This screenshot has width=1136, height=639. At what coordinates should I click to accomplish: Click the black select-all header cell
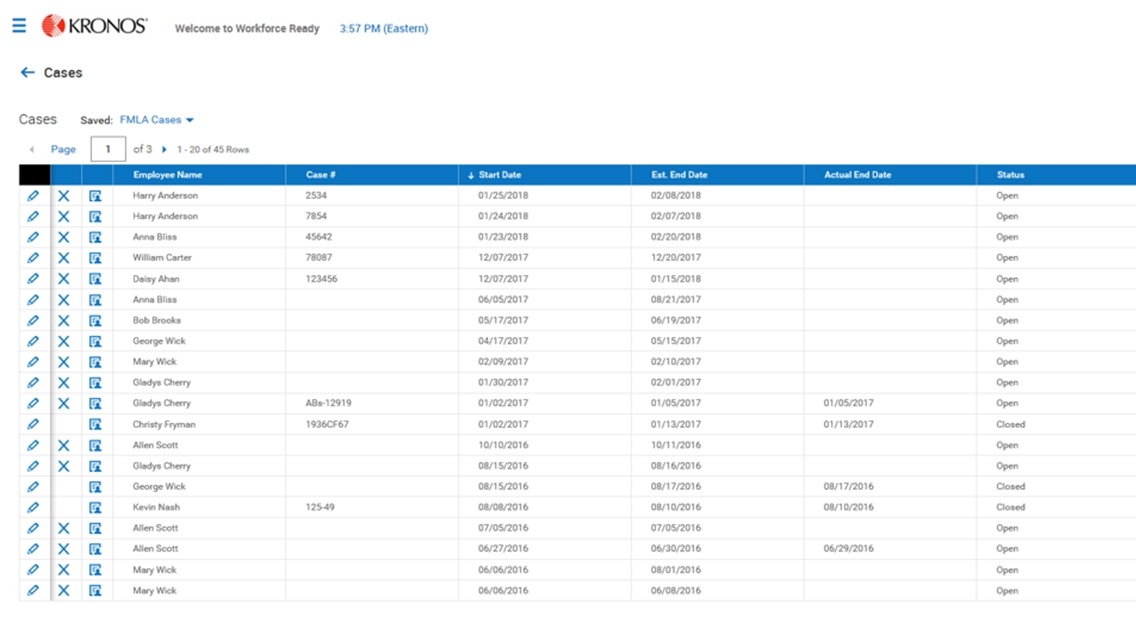34,175
